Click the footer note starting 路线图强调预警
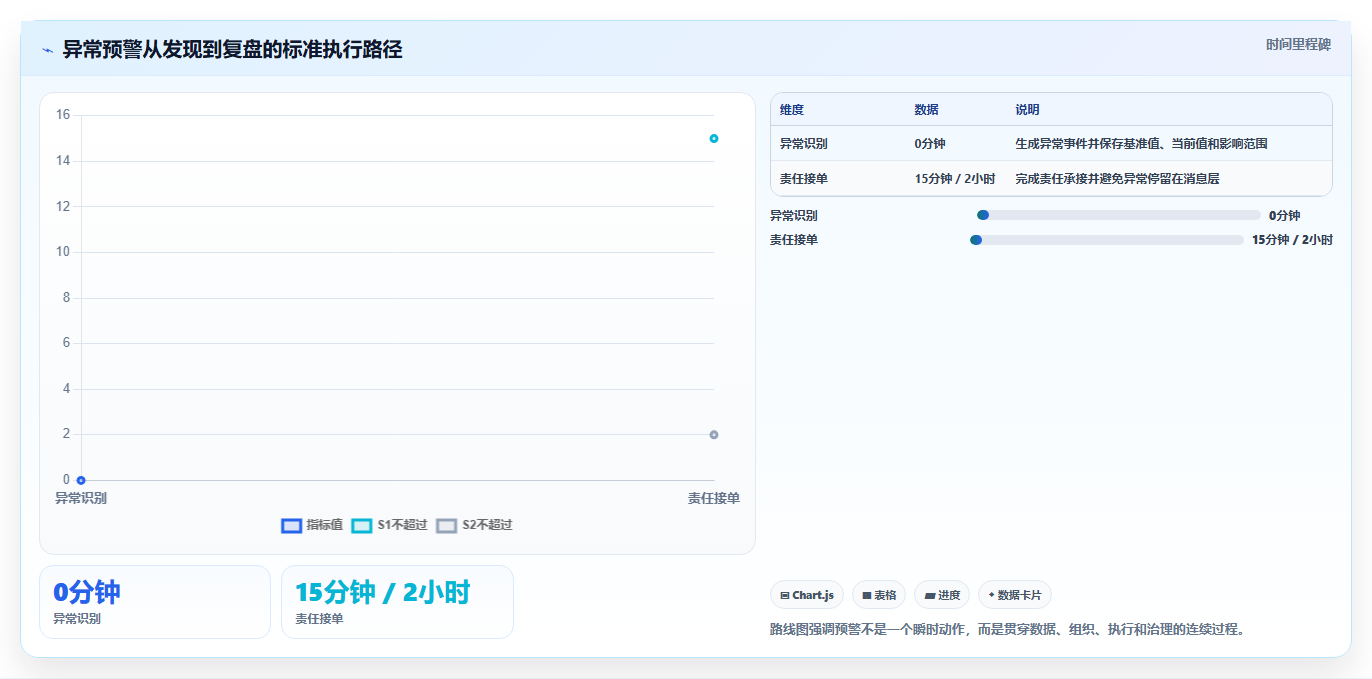The width and height of the screenshot is (1372, 679). (x=1007, y=630)
